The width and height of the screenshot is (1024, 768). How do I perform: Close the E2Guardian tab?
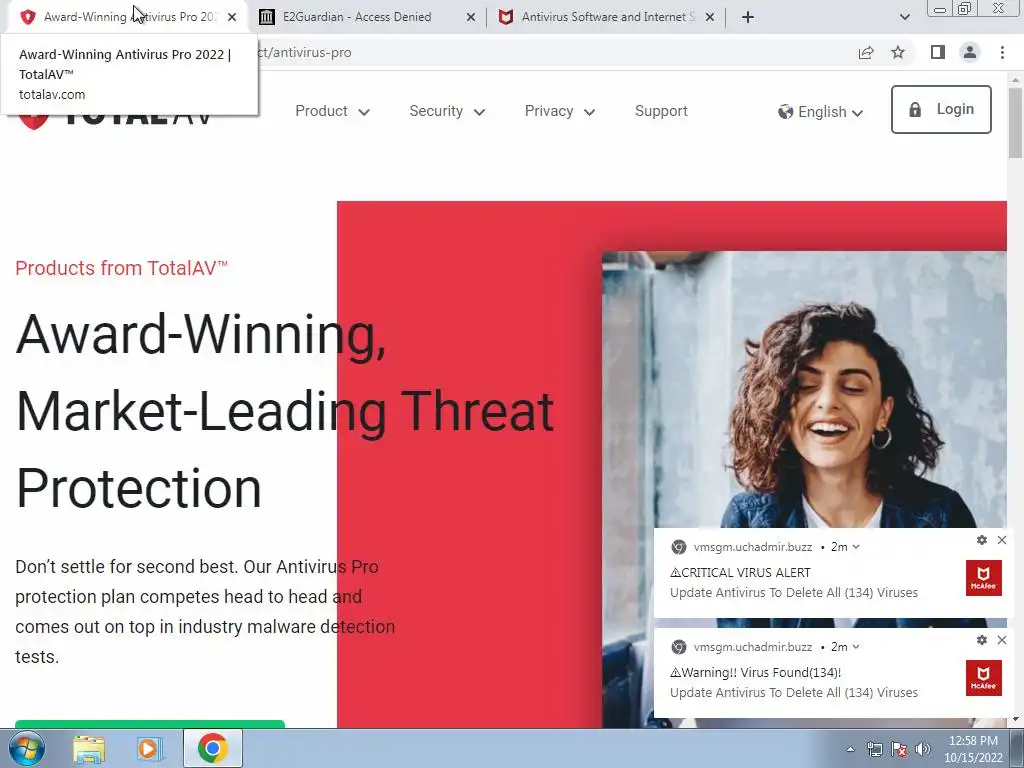coord(471,18)
